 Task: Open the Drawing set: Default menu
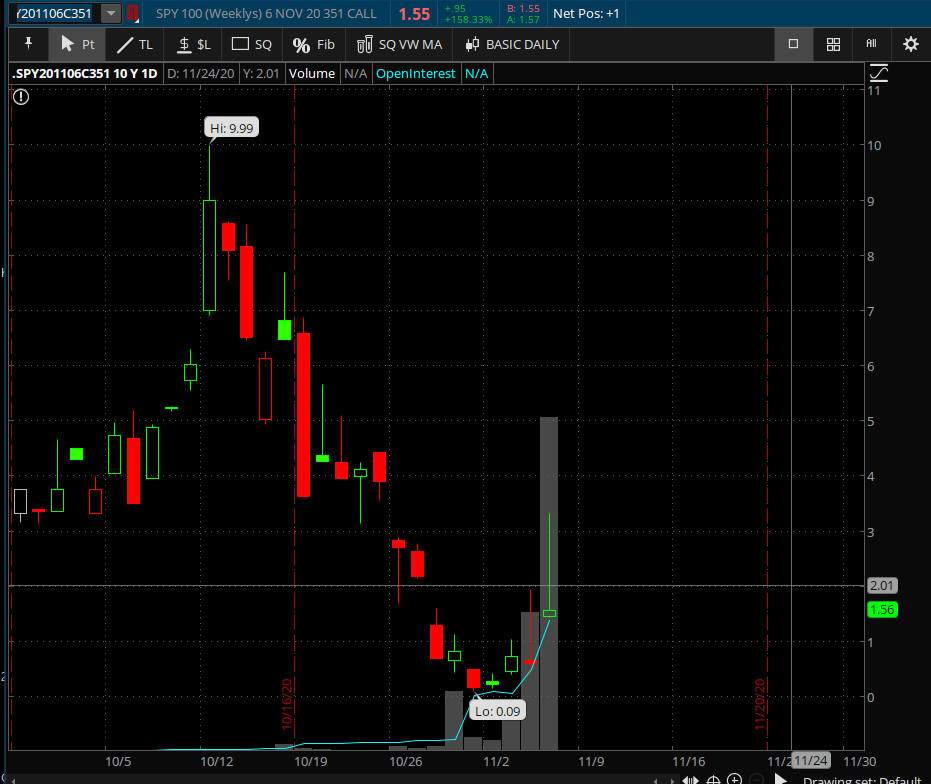[862, 780]
